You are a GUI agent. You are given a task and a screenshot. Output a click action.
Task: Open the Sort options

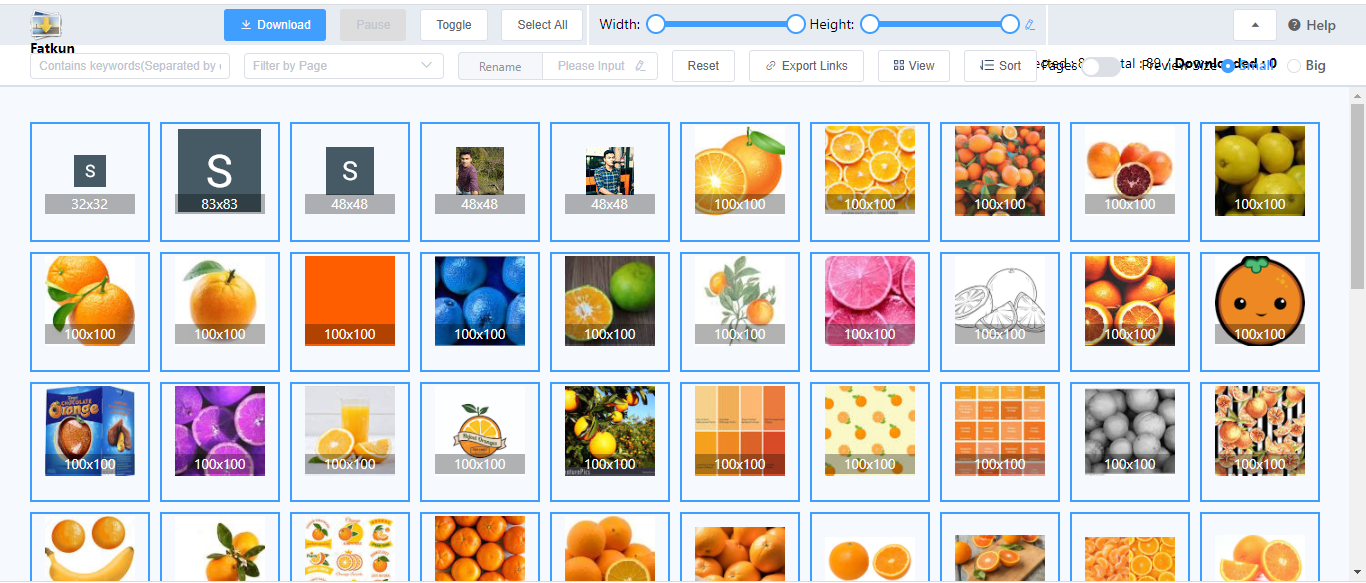click(x=1000, y=66)
